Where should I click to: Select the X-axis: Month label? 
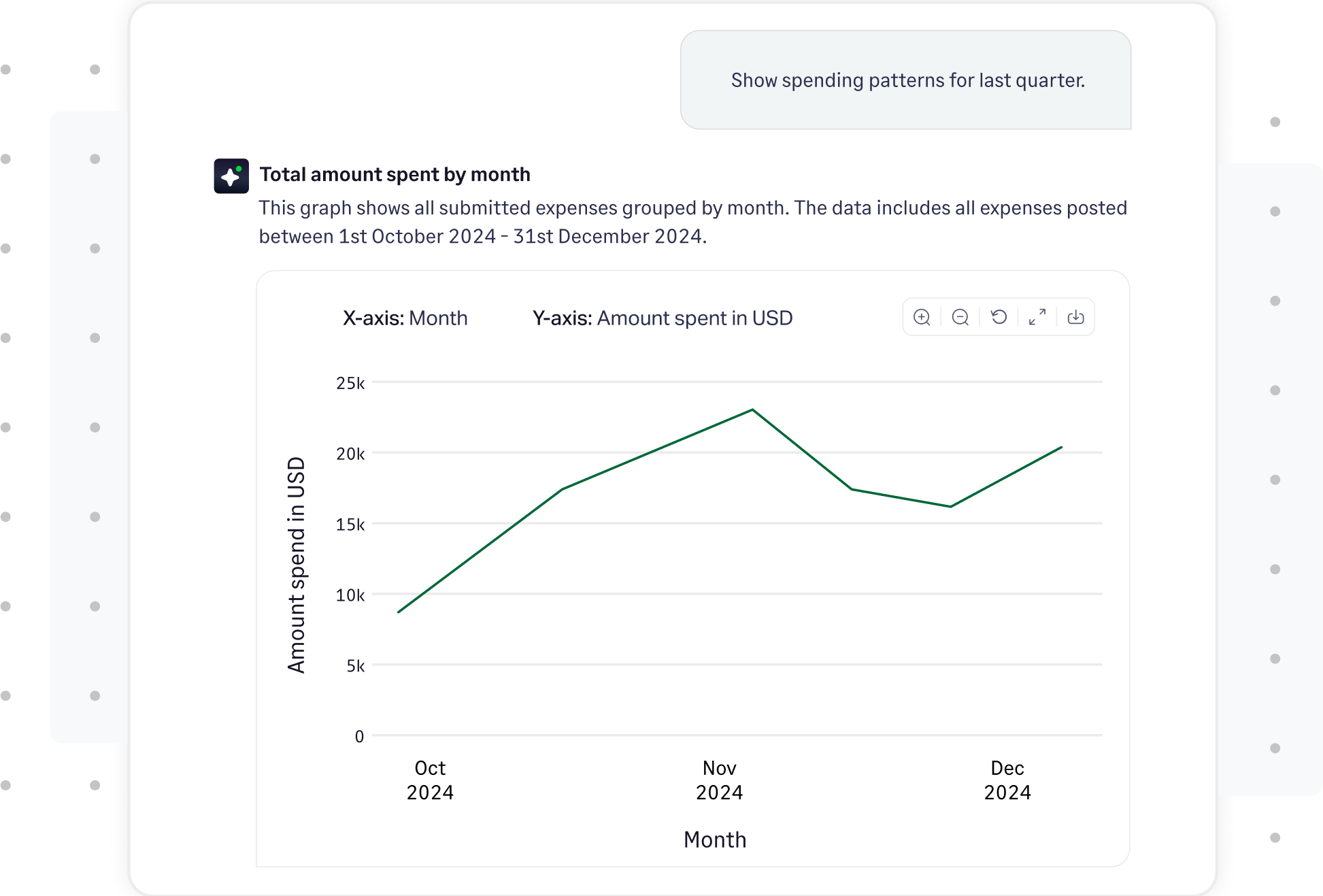click(405, 318)
